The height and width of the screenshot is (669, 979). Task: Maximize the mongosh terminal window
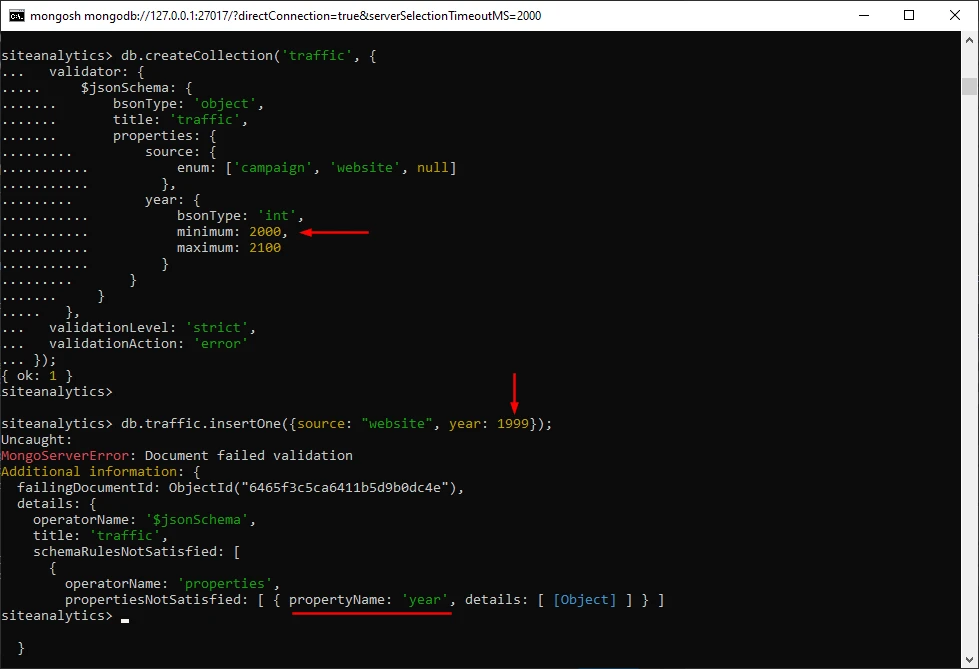point(909,16)
